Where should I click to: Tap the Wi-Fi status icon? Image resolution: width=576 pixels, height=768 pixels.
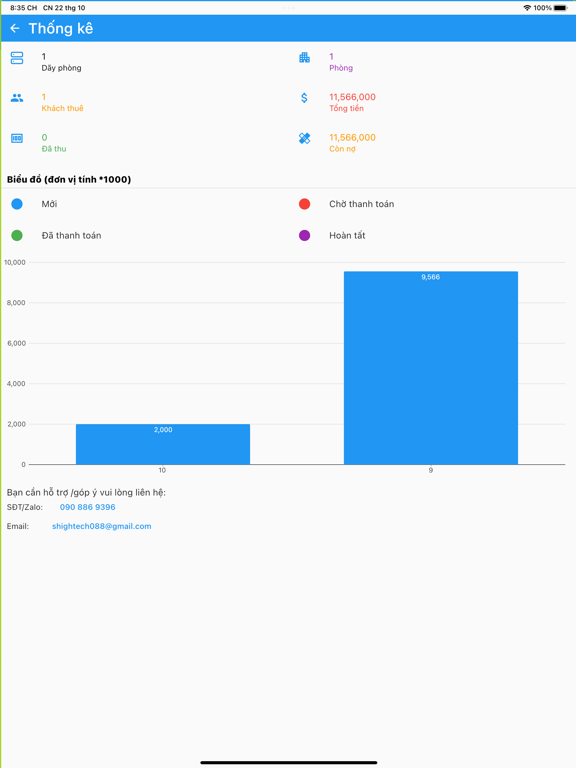click(x=527, y=8)
